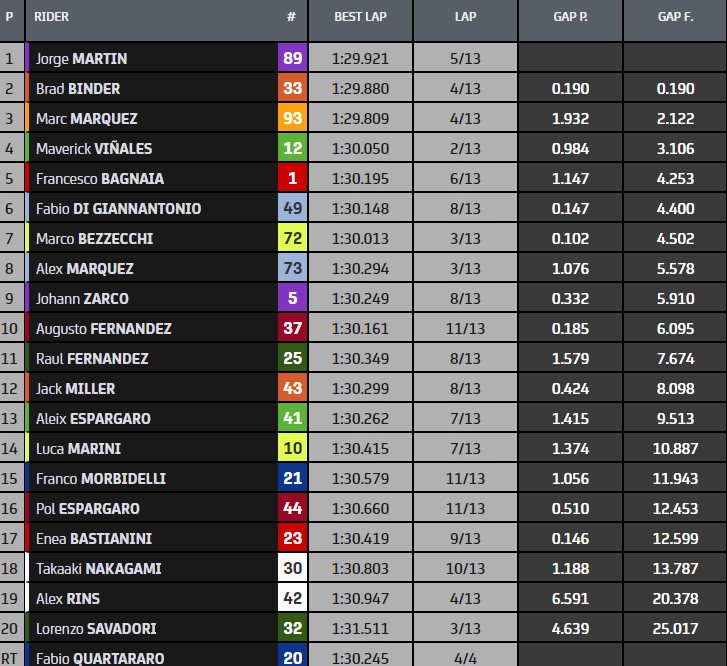
Task: Click Francesco Bagnaia's red number 1 badge
Action: click(292, 178)
